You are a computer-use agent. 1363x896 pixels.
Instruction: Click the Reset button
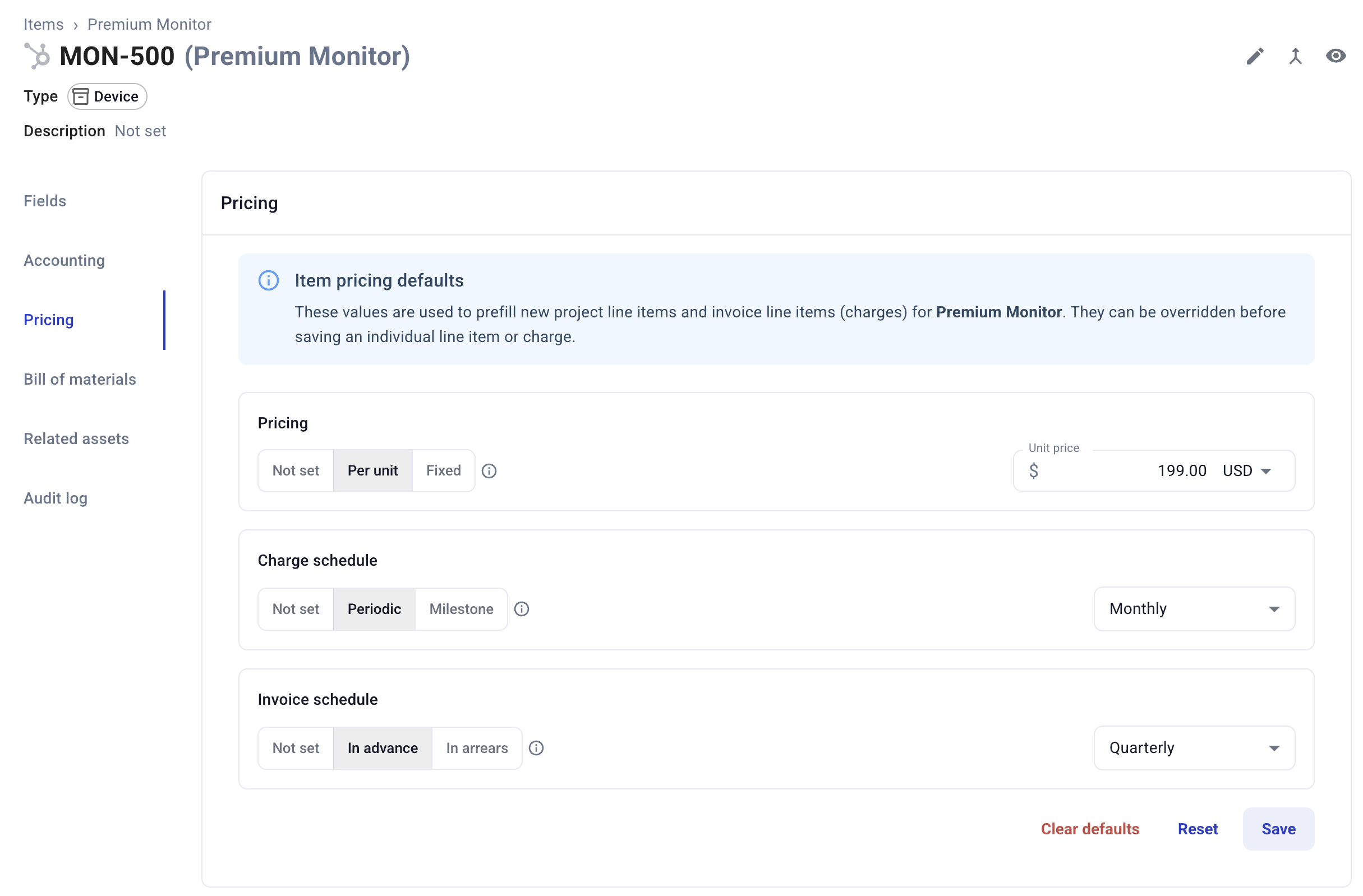[1198, 830]
